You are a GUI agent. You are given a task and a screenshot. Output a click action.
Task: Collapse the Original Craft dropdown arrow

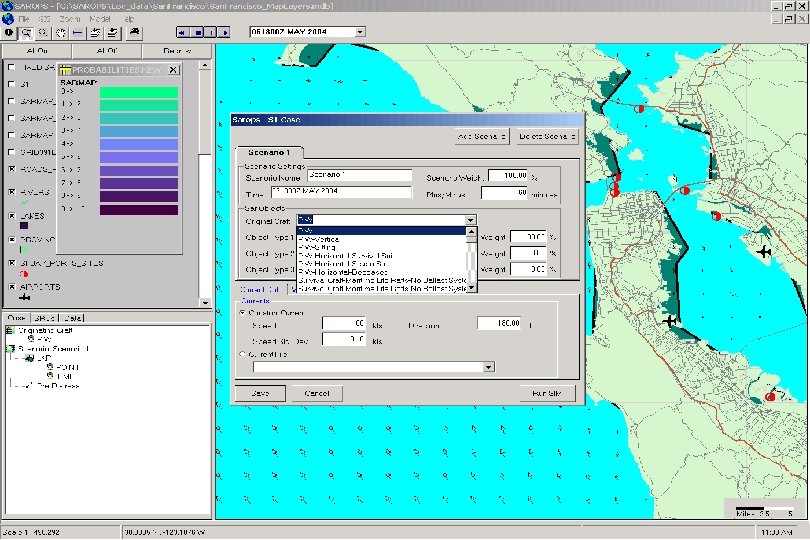469,219
